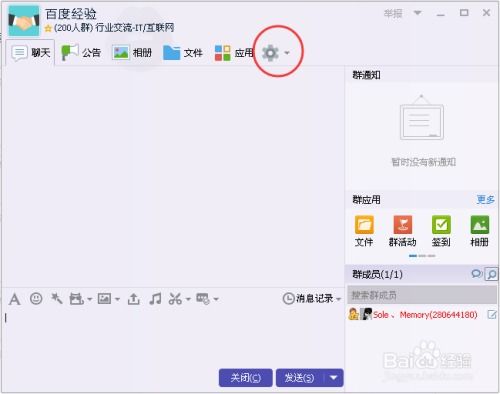Open the 签到 check-in app icon
500x394 pixels.
click(x=441, y=231)
